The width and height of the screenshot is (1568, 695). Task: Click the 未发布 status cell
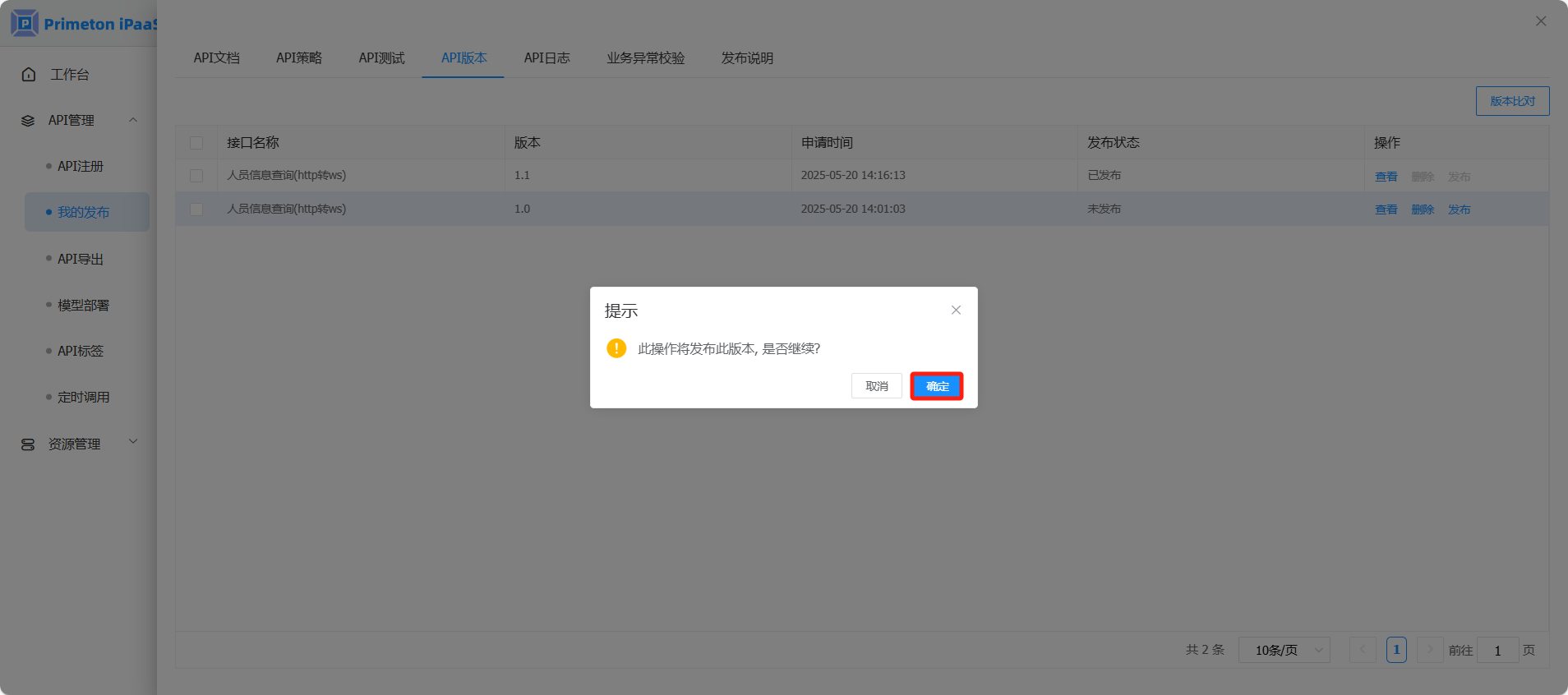click(x=1105, y=209)
